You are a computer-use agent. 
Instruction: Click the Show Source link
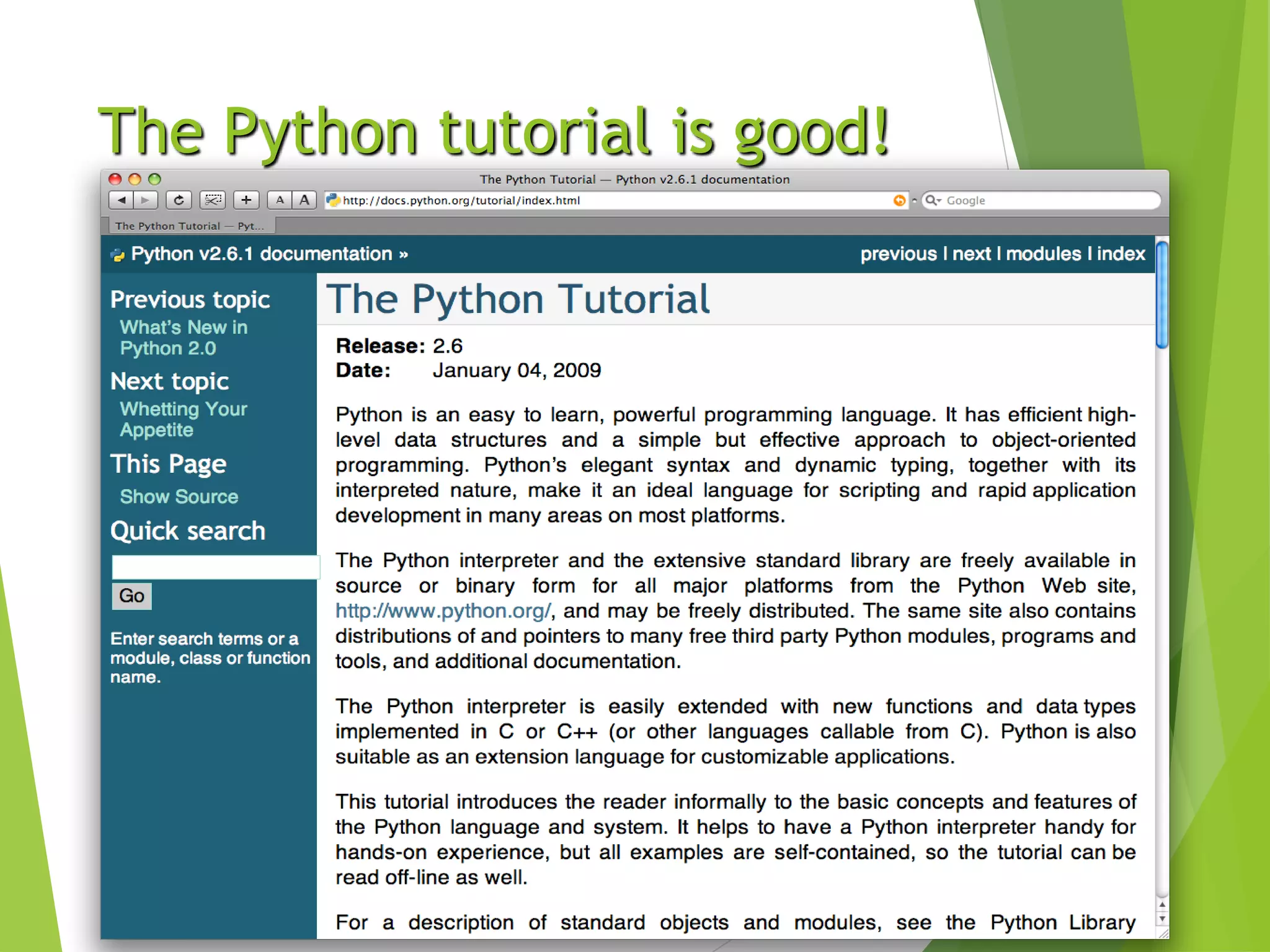point(179,497)
